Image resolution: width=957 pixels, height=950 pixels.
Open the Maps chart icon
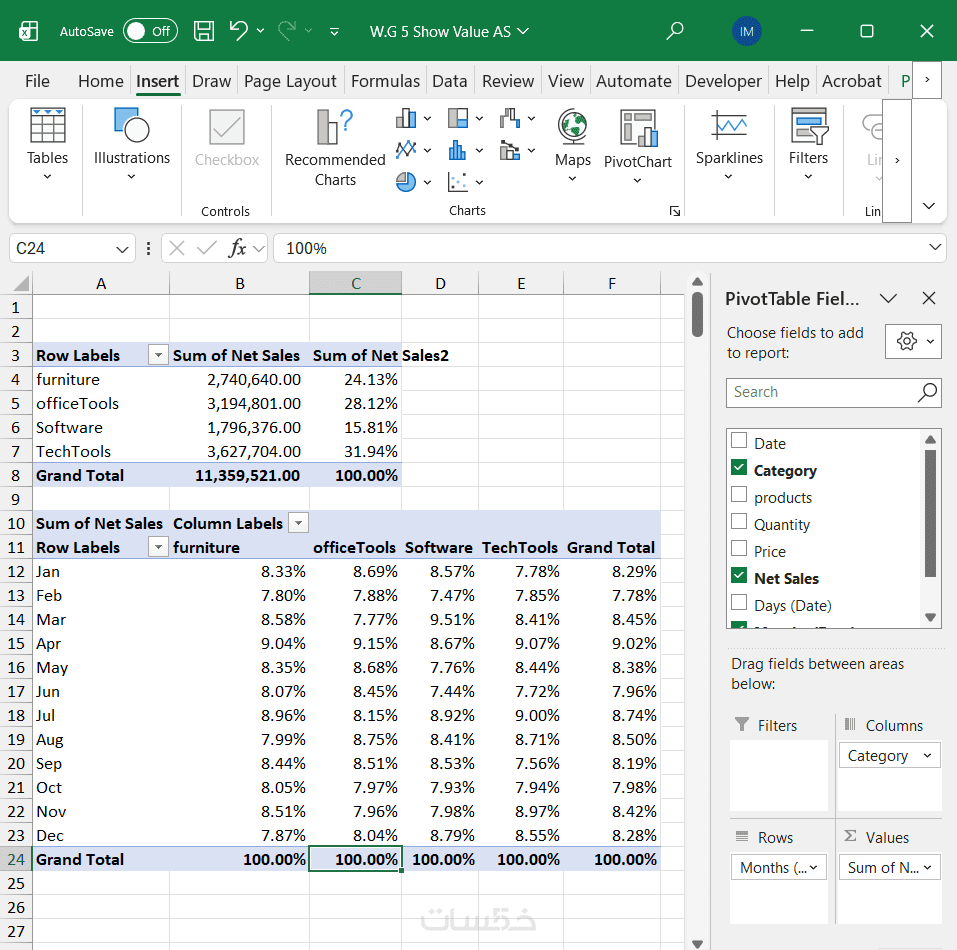click(x=572, y=128)
